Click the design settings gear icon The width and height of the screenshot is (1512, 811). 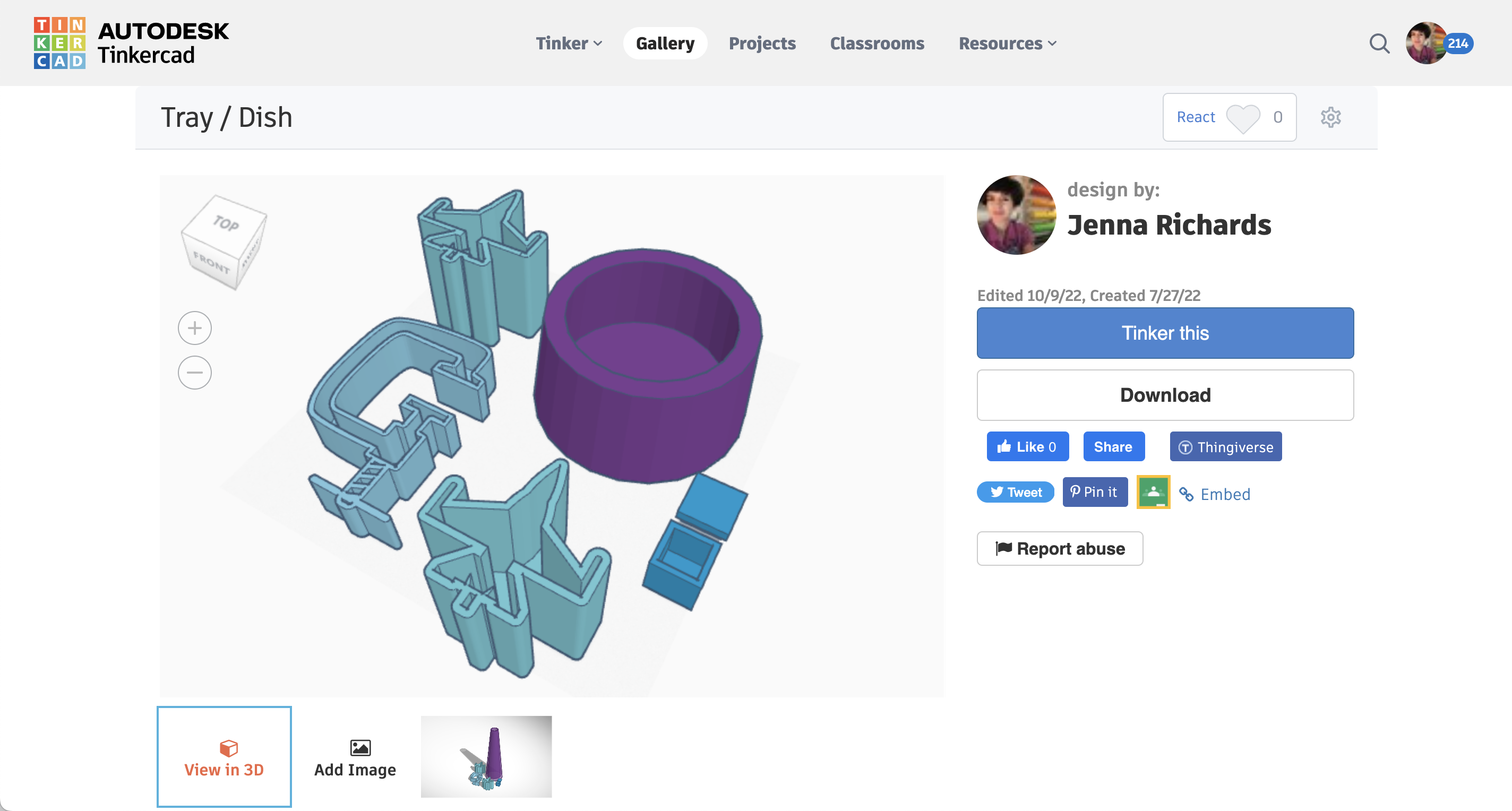click(1330, 117)
